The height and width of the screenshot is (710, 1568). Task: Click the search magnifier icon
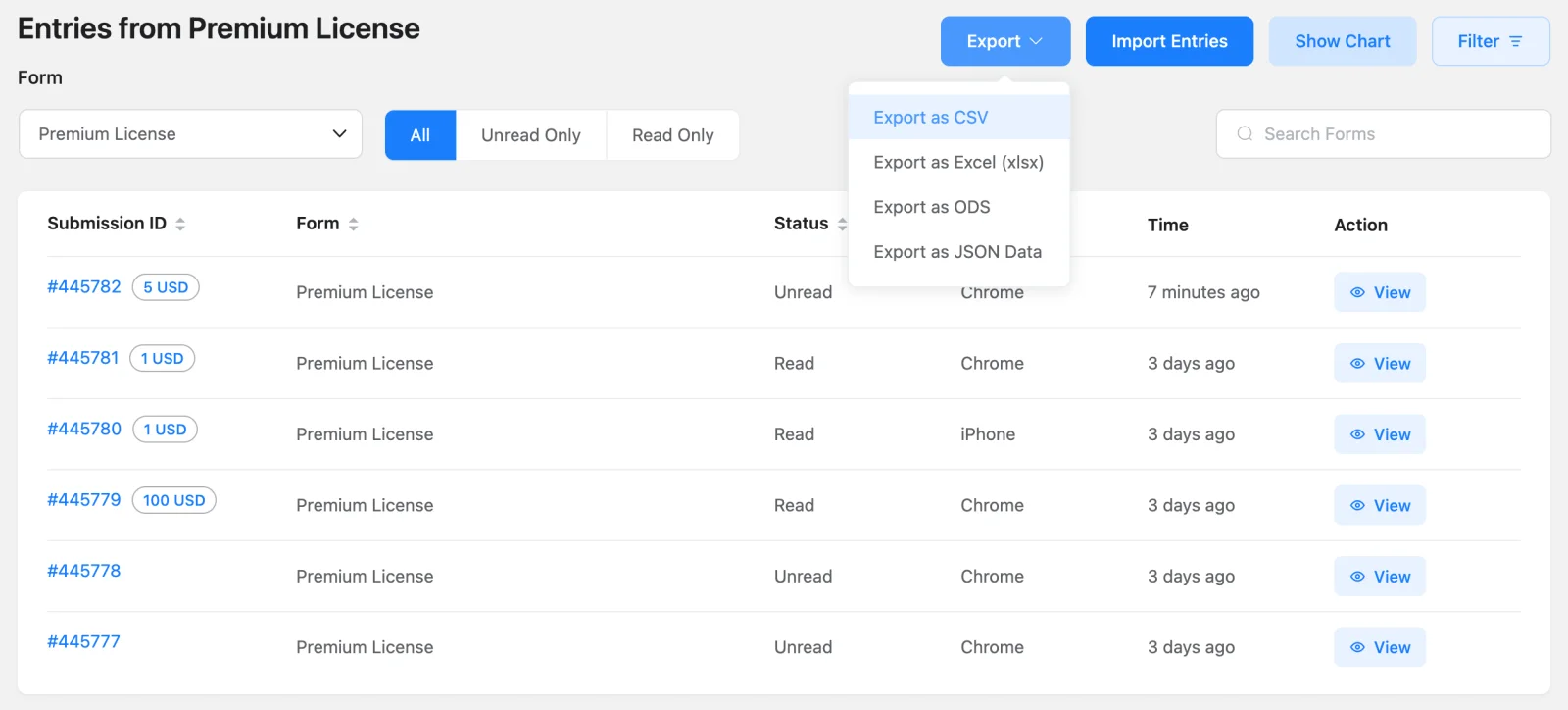pos(1245,134)
